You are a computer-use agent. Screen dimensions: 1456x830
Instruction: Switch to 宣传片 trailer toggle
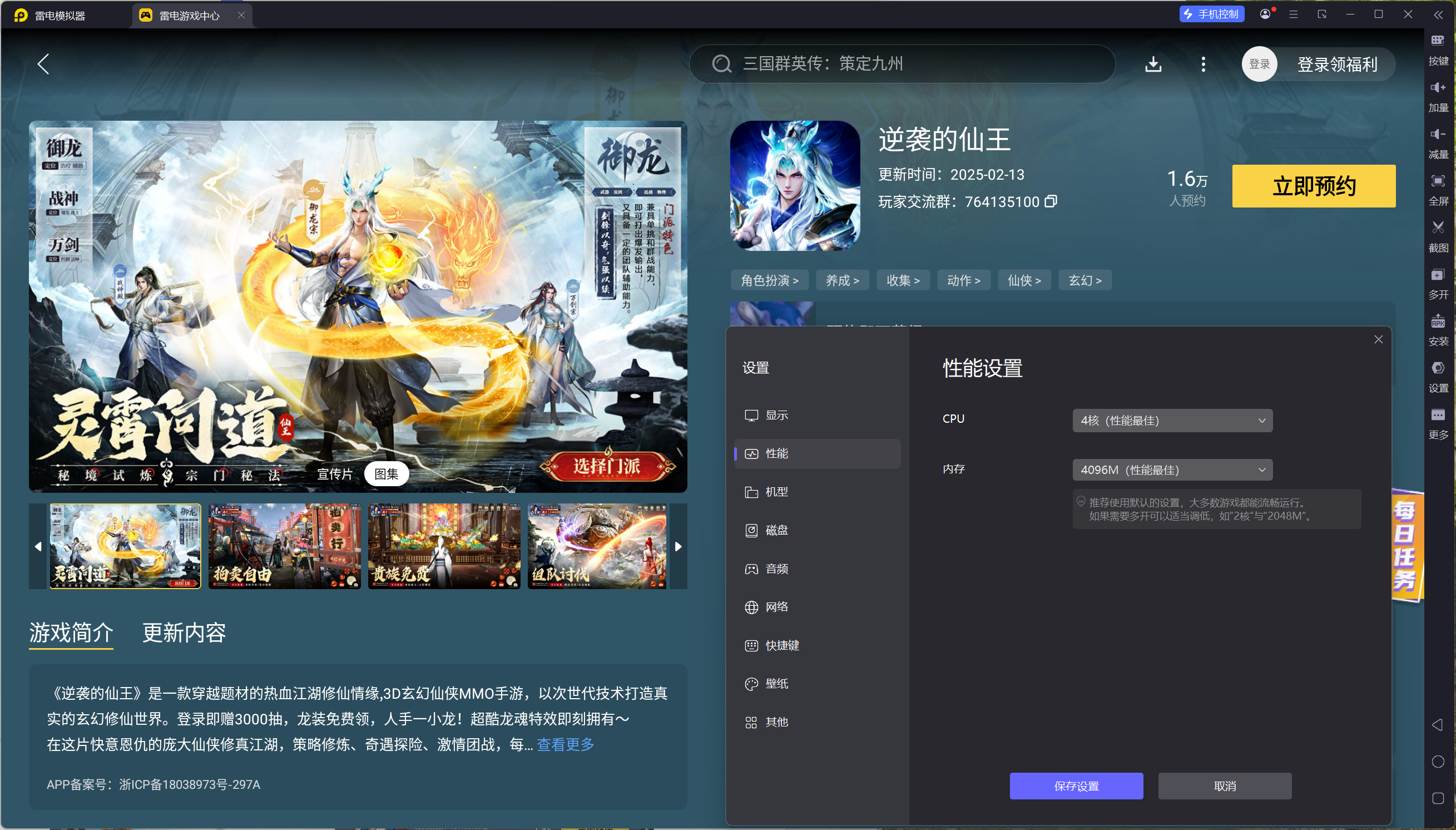334,475
